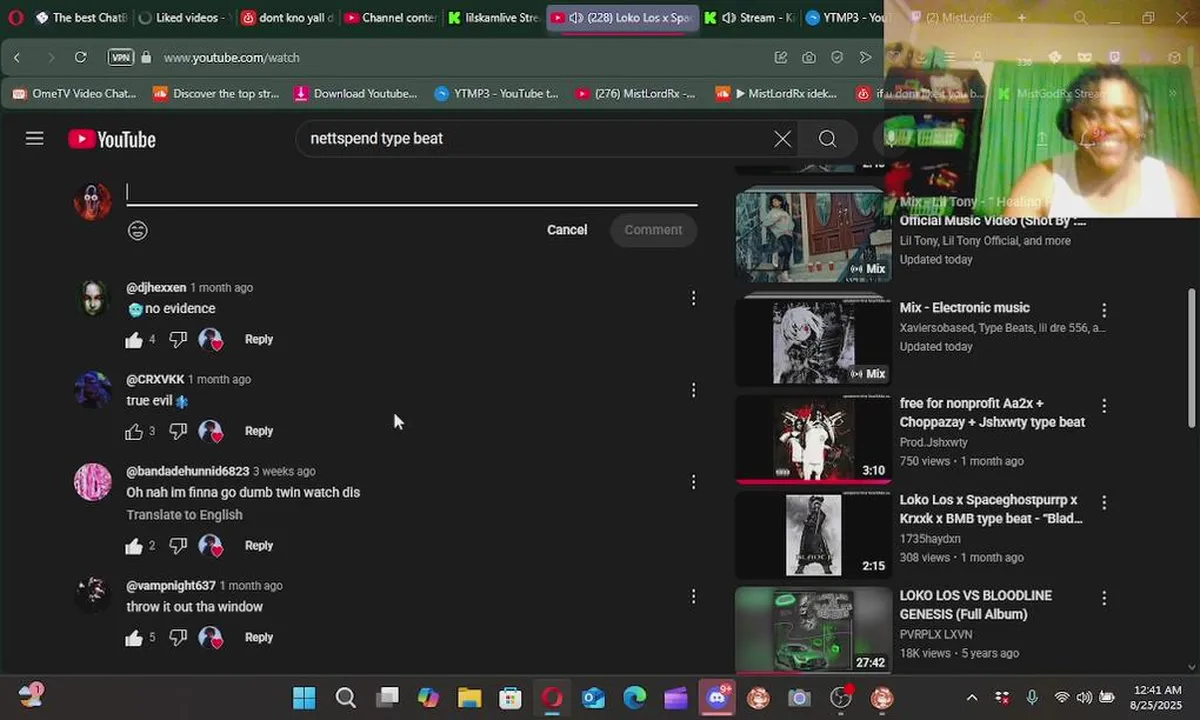The width and height of the screenshot is (1200, 720).
Task: Go back with browser back arrow
Action: tap(17, 58)
